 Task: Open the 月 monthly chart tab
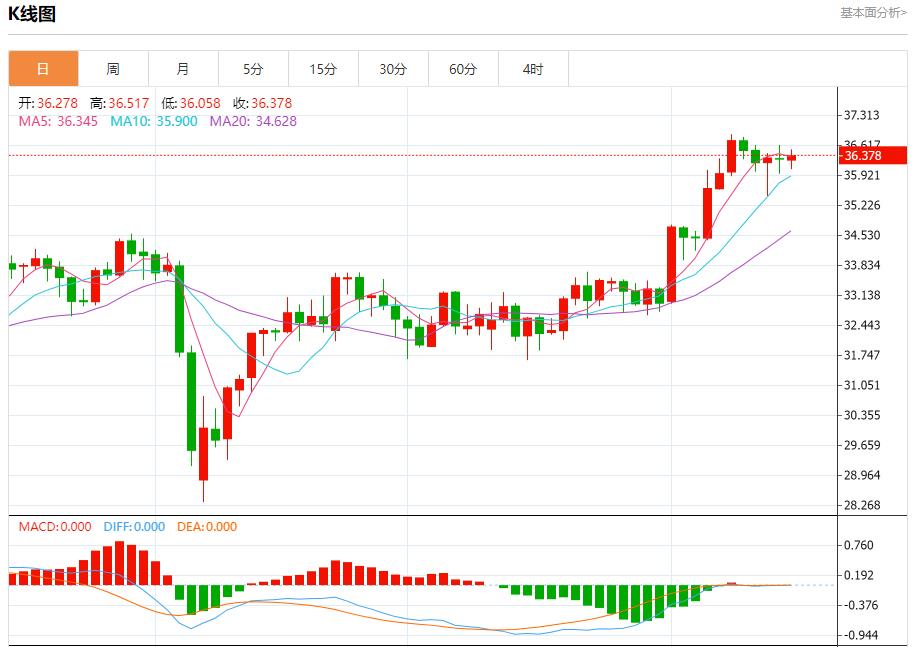point(183,69)
